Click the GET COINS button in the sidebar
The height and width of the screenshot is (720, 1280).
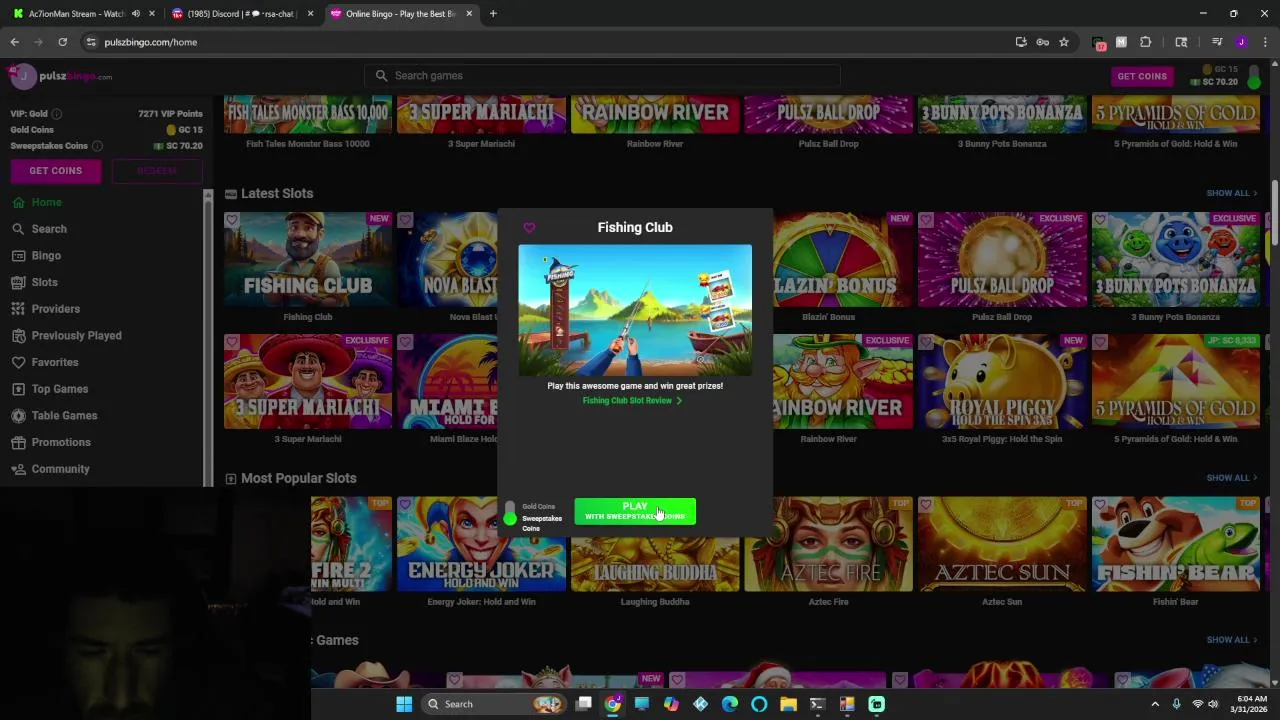(56, 171)
